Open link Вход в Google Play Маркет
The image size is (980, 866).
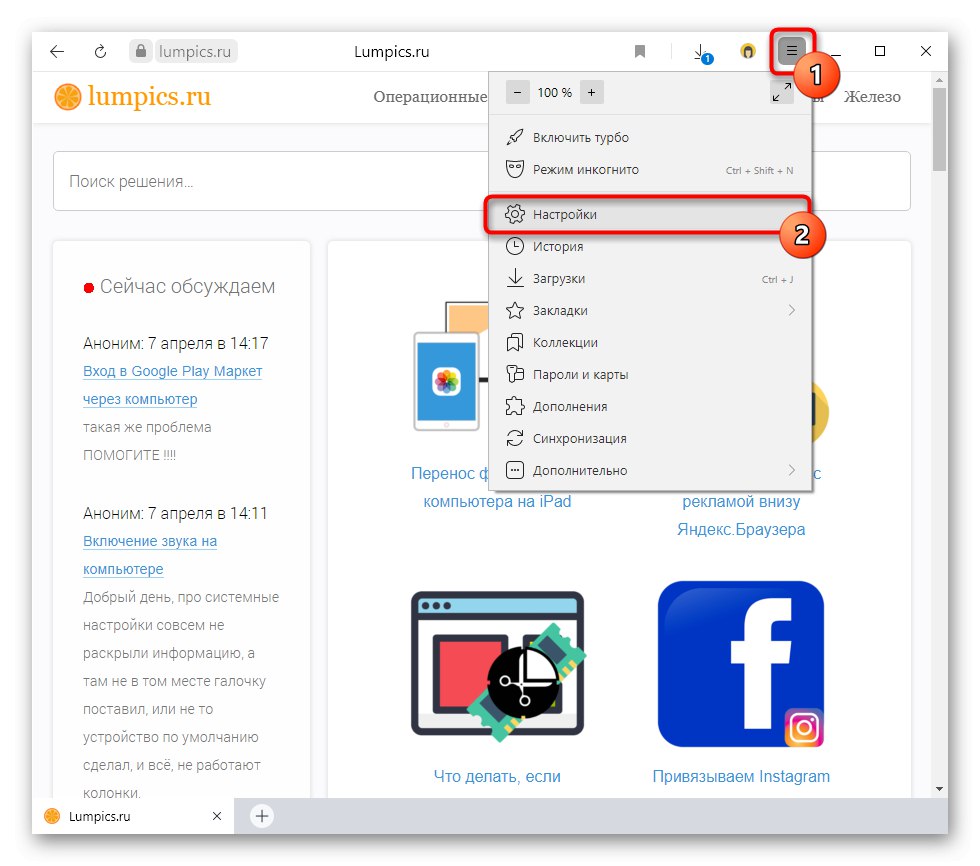tap(172, 385)
